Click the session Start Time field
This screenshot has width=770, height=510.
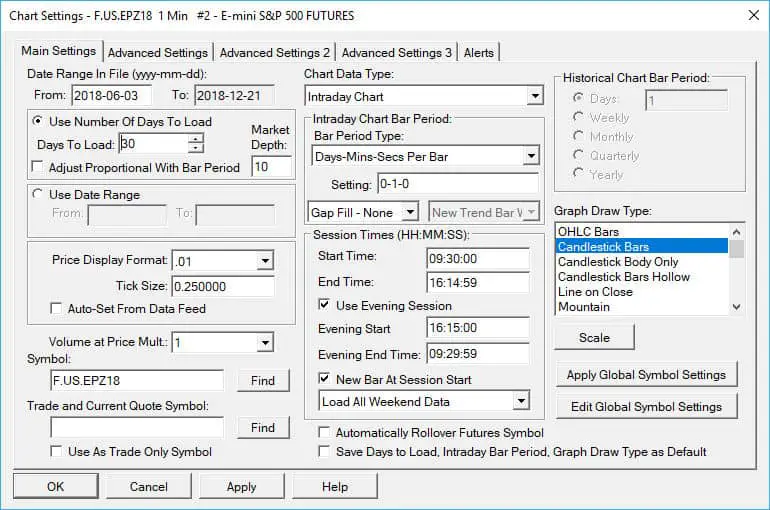[x=478, y=258]
